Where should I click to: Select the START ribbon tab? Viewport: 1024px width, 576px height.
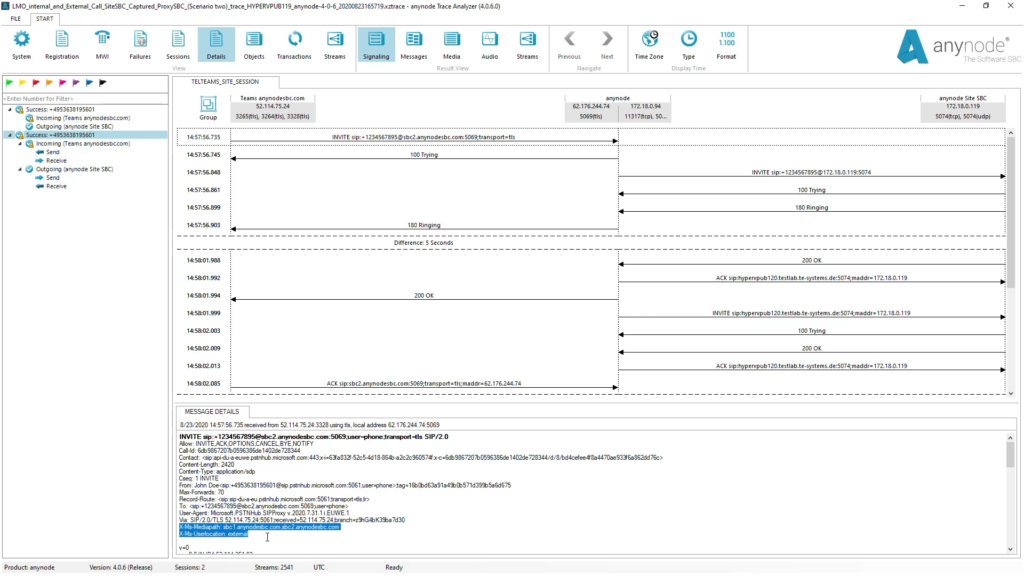pos(44,19)
